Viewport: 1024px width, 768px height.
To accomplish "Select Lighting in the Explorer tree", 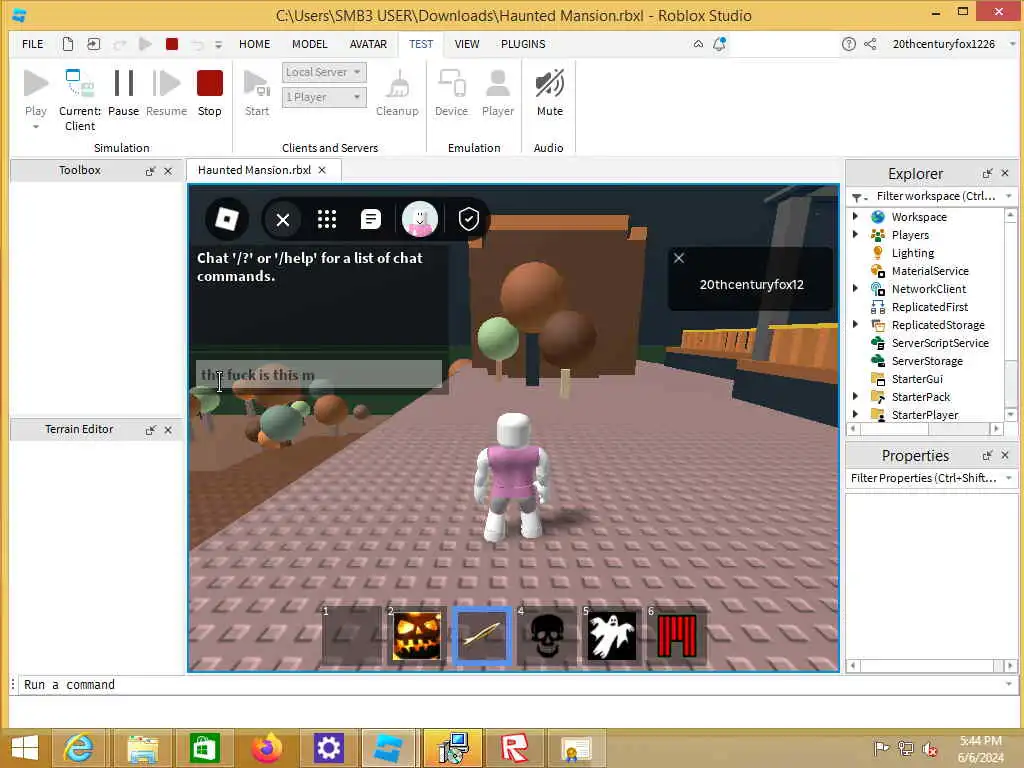I will click(912, 253).
